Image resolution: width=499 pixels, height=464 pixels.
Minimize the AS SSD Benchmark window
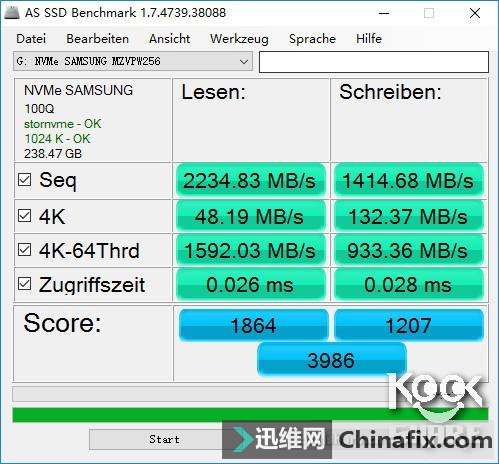[x=384, y=13]
